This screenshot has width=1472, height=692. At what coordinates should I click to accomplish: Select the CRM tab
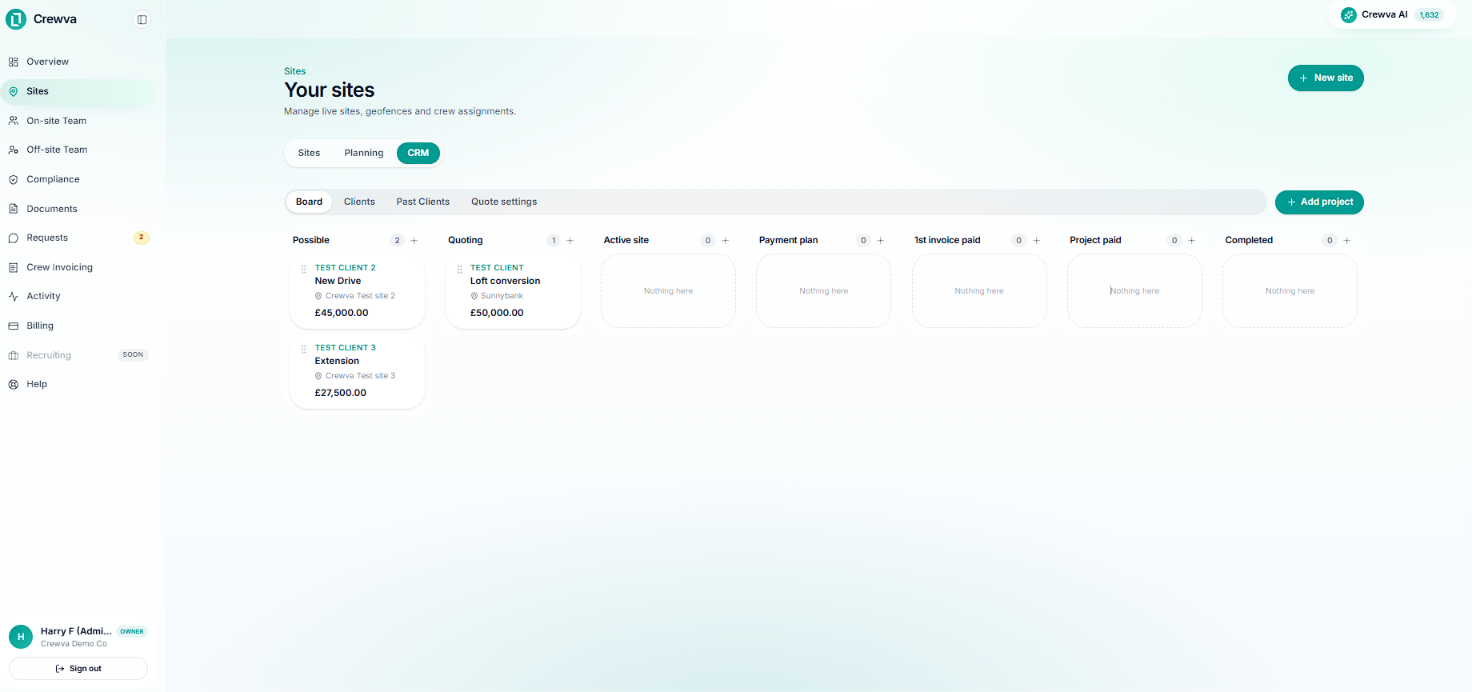[418, 153]
